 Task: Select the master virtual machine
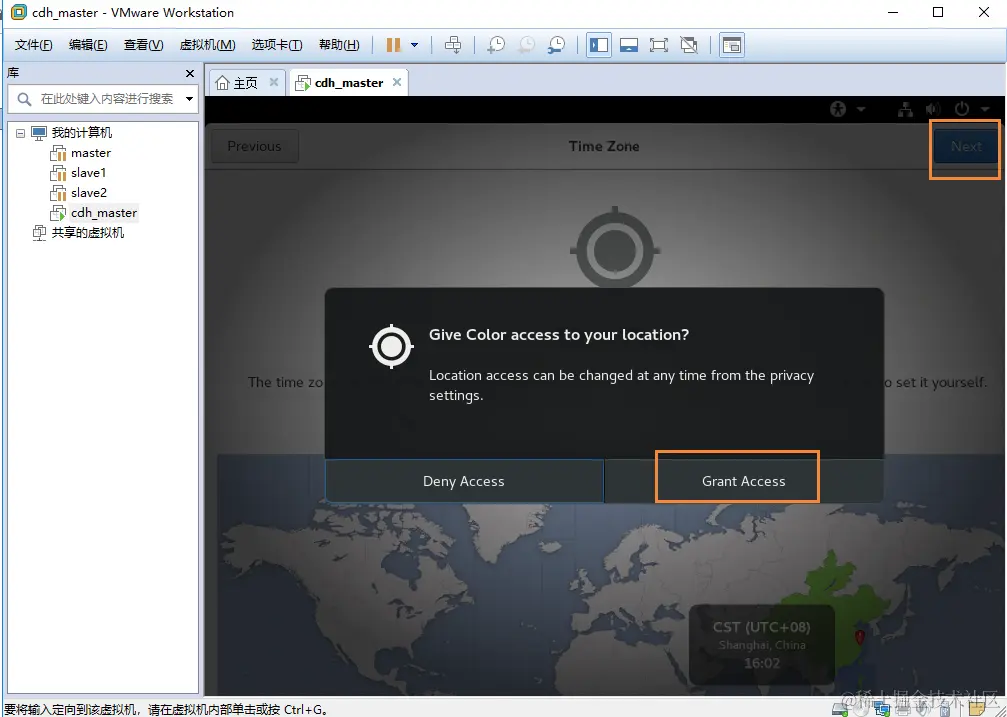tap(91, 153)
